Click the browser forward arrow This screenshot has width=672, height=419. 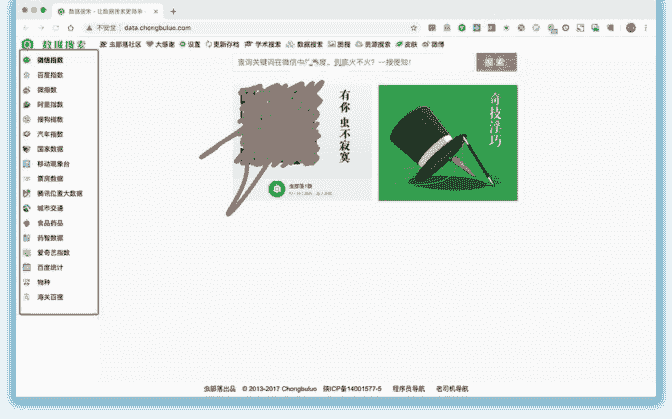point(41,28)
